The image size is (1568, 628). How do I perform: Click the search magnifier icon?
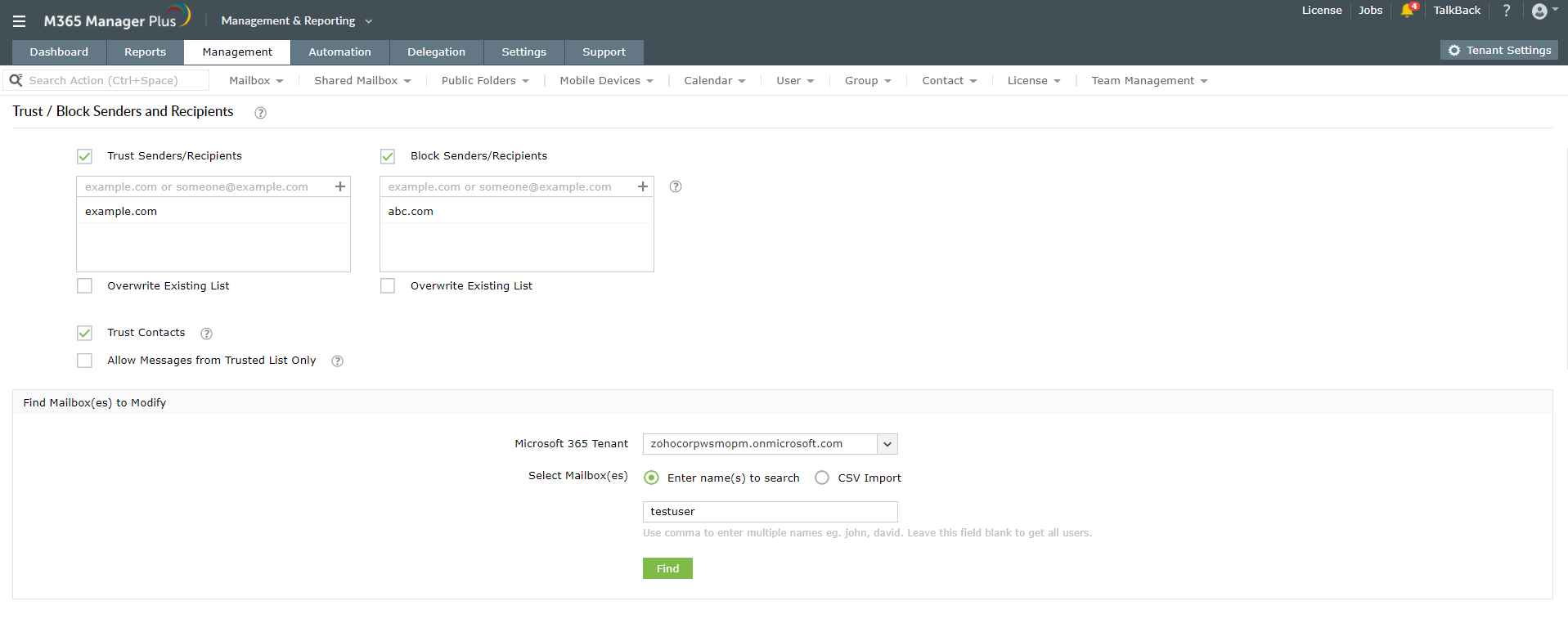click(x=16, y=80)
